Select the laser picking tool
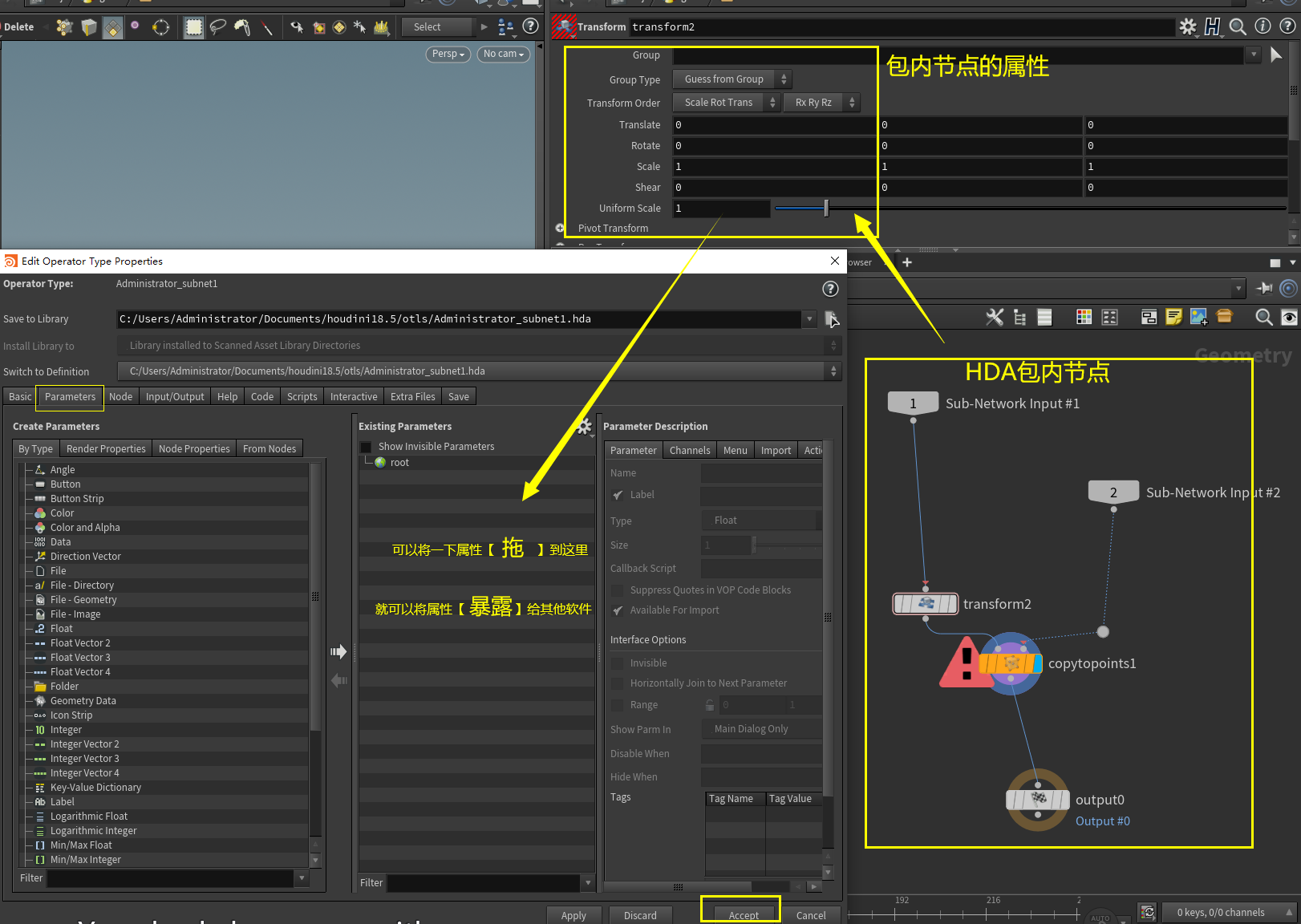 266,27
